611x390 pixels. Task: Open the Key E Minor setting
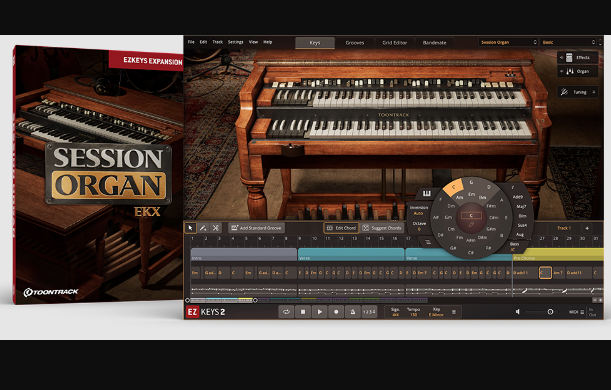coord(436,312)
